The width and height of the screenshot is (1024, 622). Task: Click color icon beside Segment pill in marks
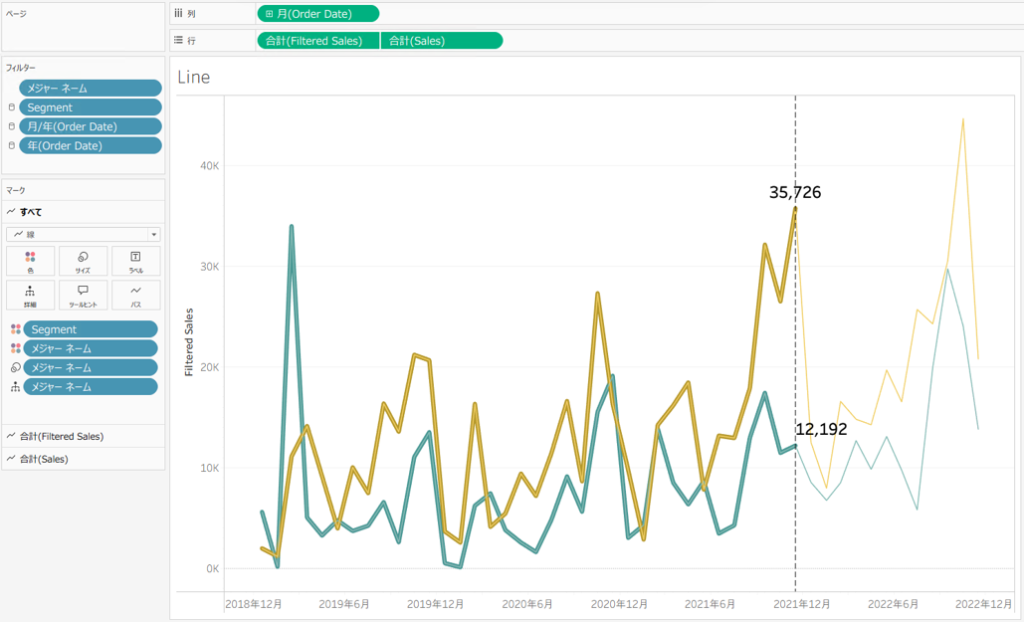14,329
